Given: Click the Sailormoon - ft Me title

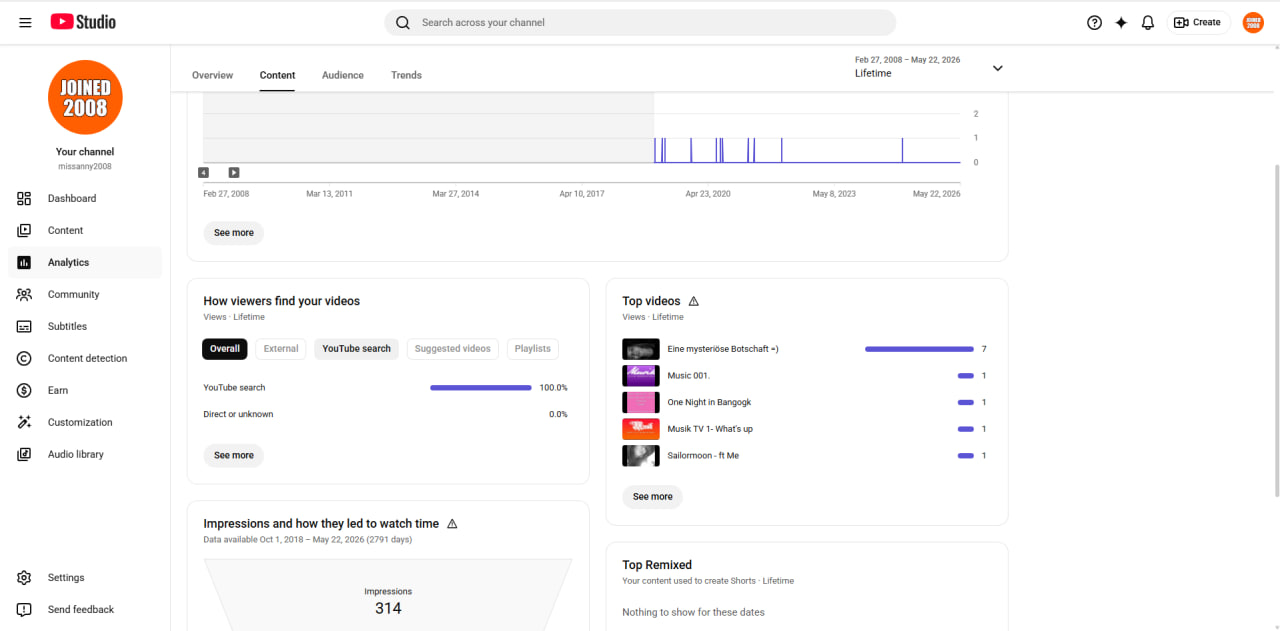Looking at the screenshot, I should 703,455.
